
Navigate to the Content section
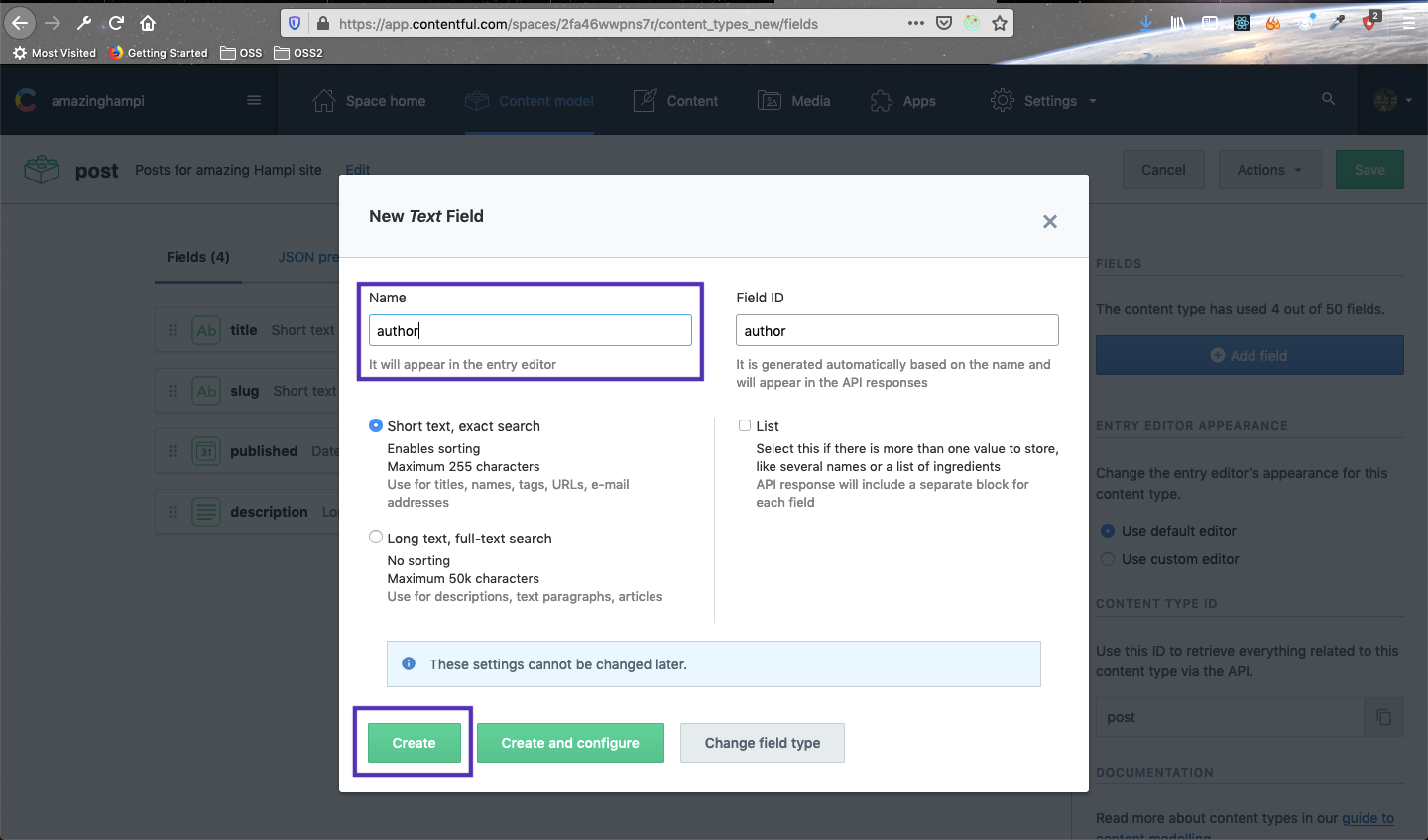pyautogui.click(x=675, y=100)
